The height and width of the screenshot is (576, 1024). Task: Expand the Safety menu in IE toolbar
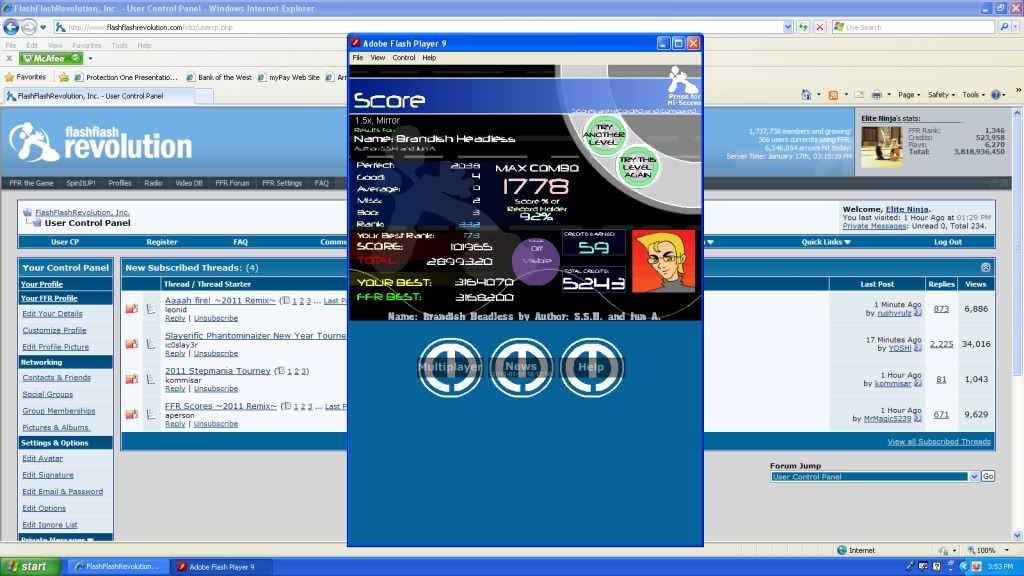[940, 95]
